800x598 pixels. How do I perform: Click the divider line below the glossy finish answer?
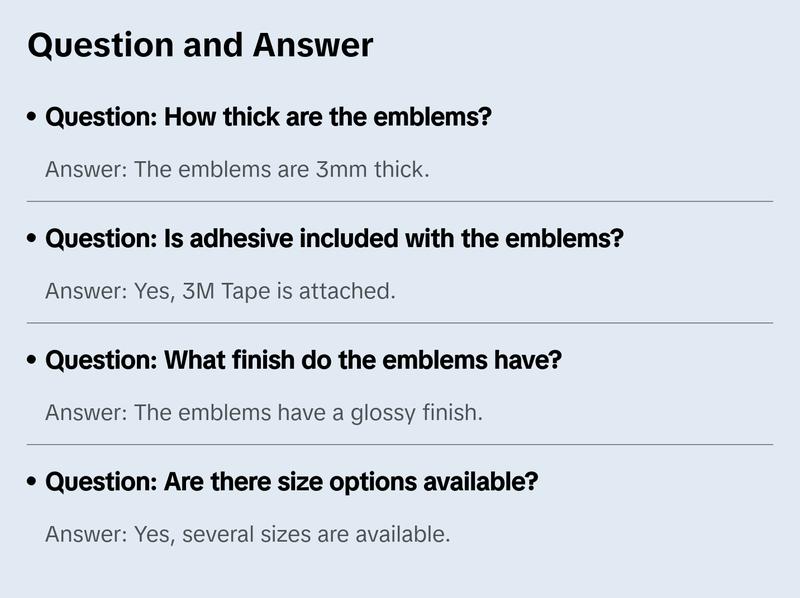[x=400, y=444]
